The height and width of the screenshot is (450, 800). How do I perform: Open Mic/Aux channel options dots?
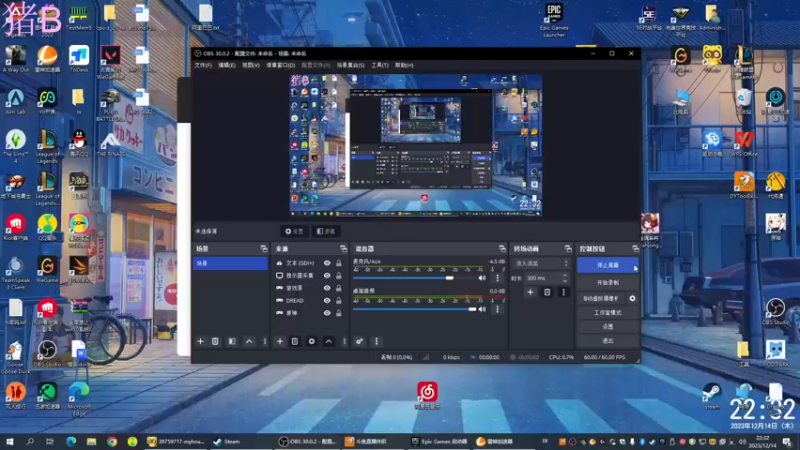(x=497, y=278)
